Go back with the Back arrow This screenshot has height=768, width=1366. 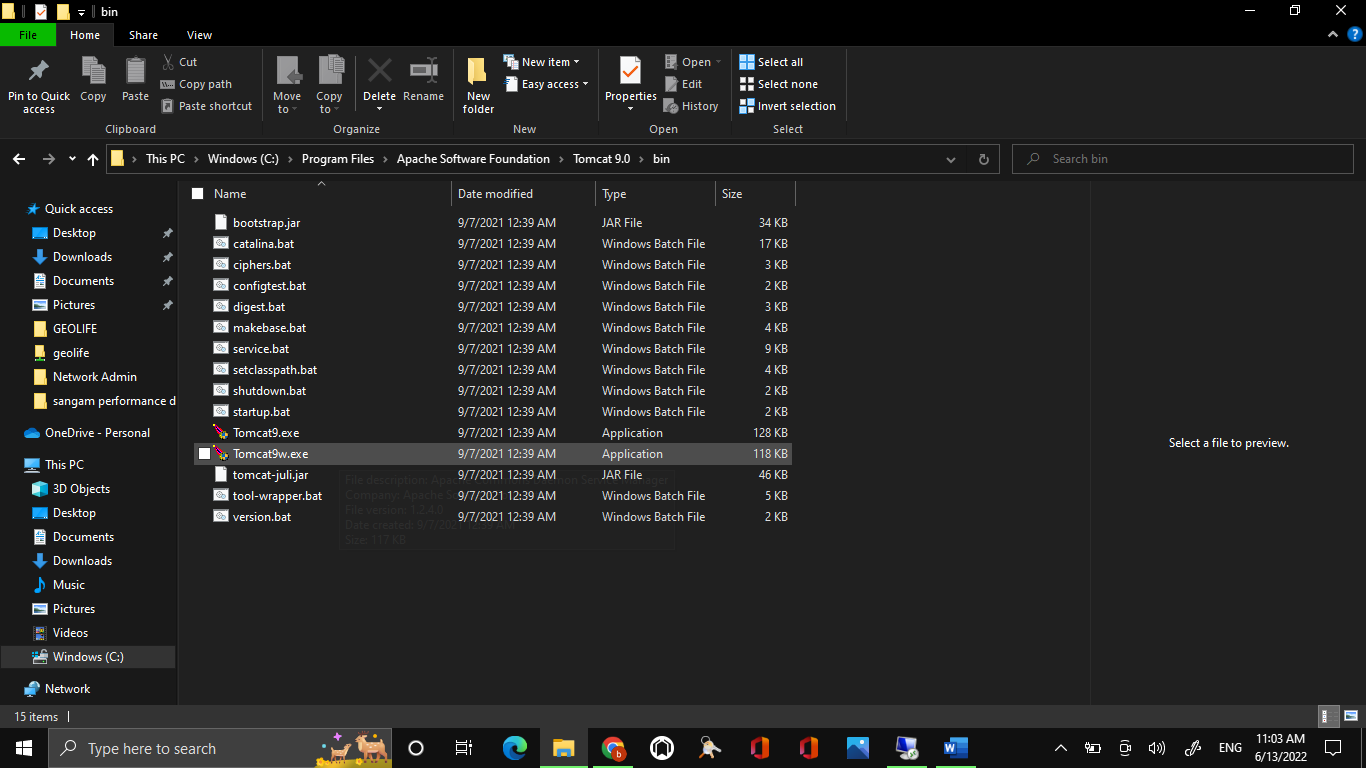coord(19,159)
